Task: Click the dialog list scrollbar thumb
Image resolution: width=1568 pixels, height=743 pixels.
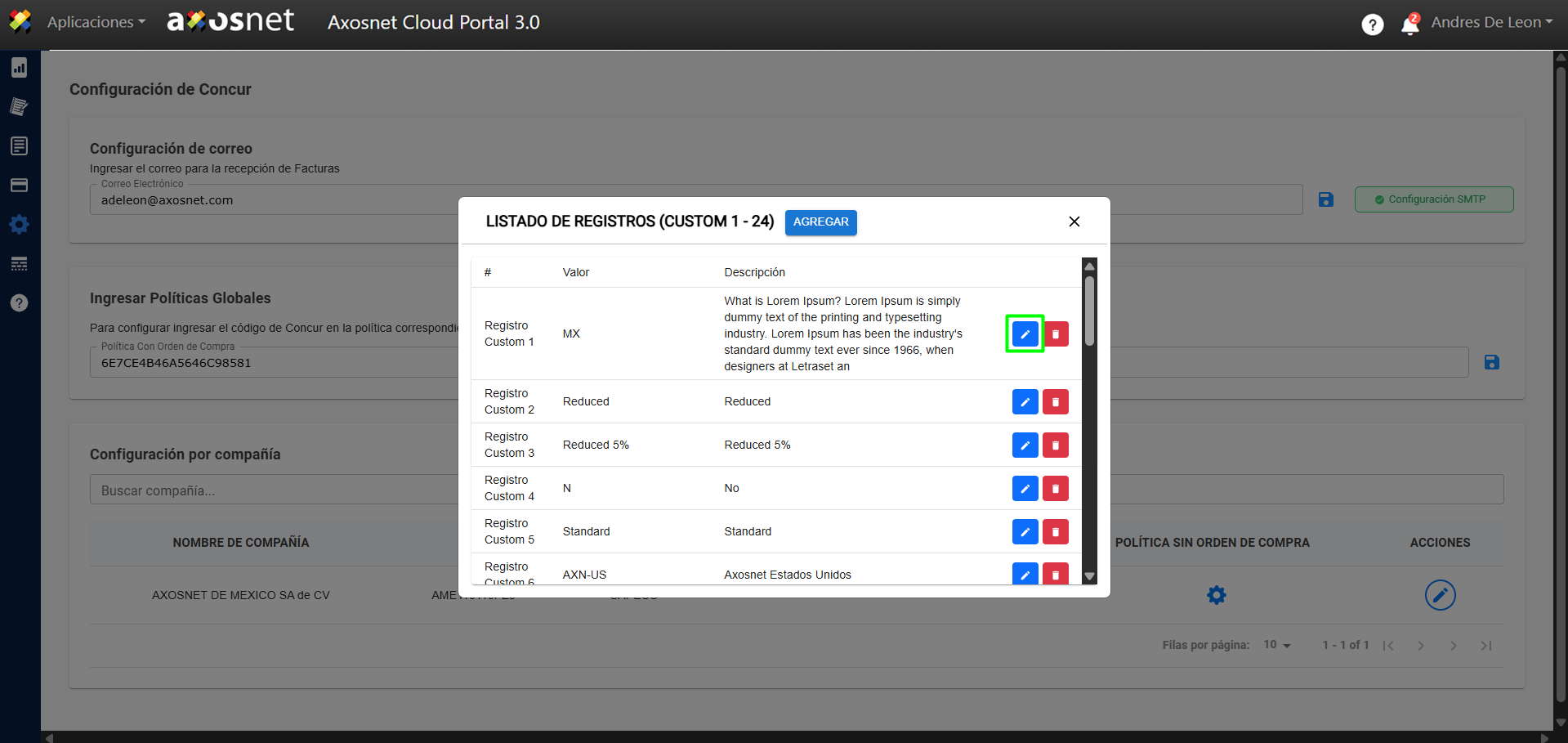Action: (x=1089, y=311)
